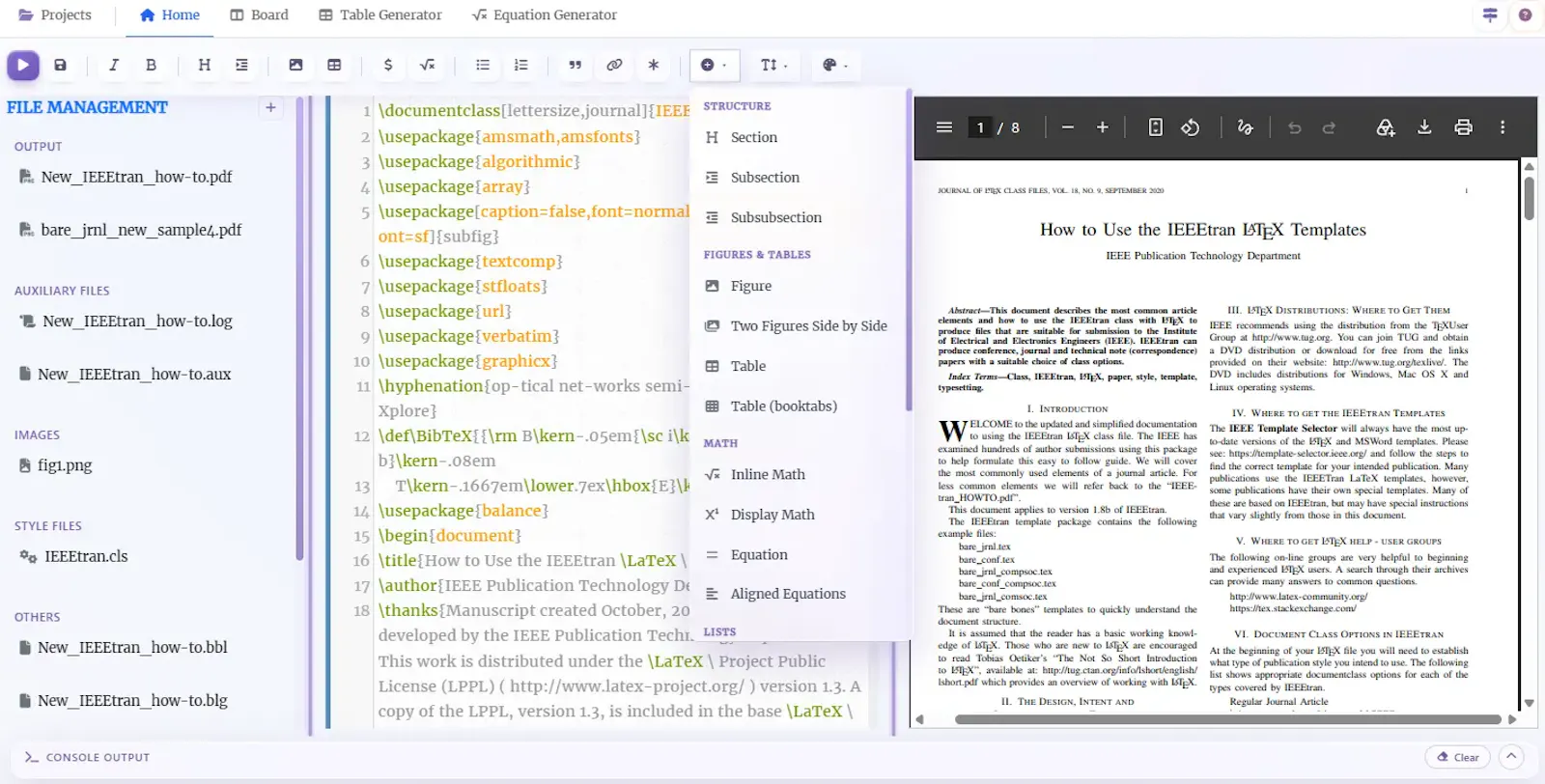The height and width of the screenshot is (784, 1545).
Task: Apply bold formatting
Action: (x=151, y=65)
